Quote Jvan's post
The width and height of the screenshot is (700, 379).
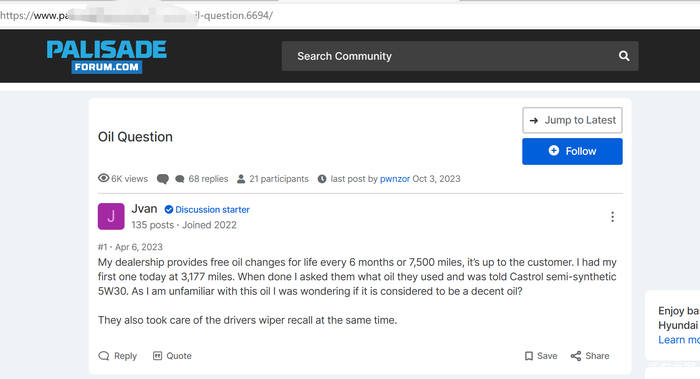(x=172, y=356)
